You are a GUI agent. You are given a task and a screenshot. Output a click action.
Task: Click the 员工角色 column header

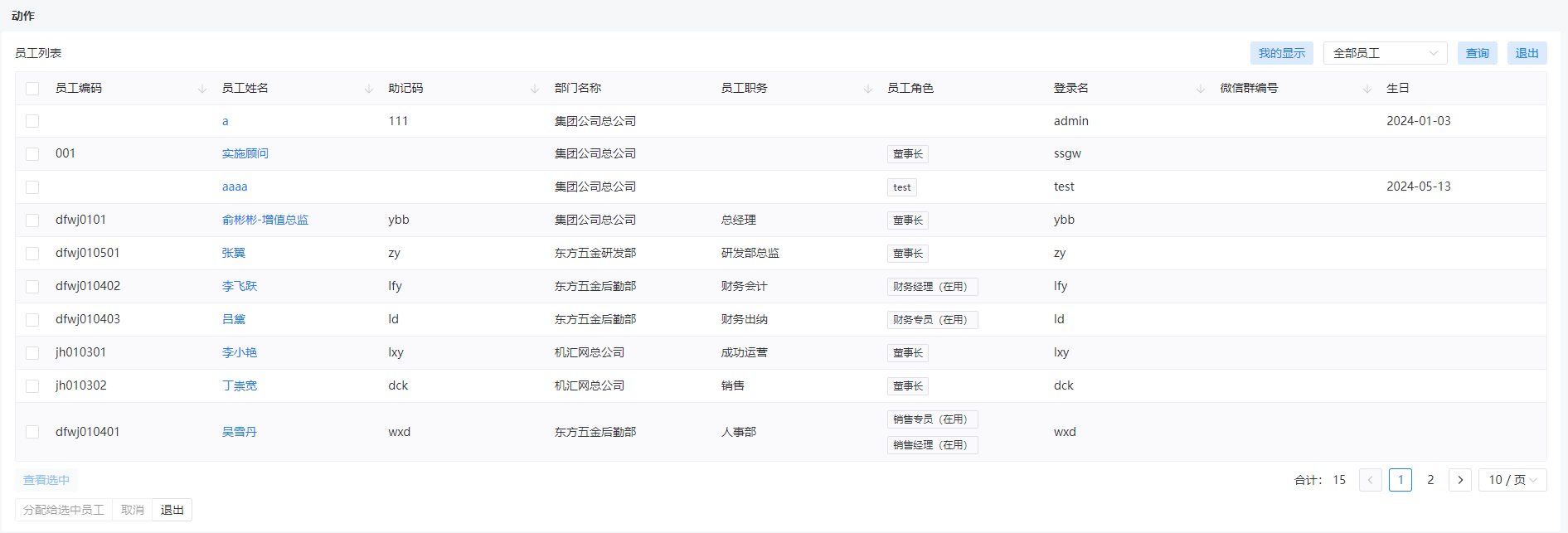coord(910,88)
